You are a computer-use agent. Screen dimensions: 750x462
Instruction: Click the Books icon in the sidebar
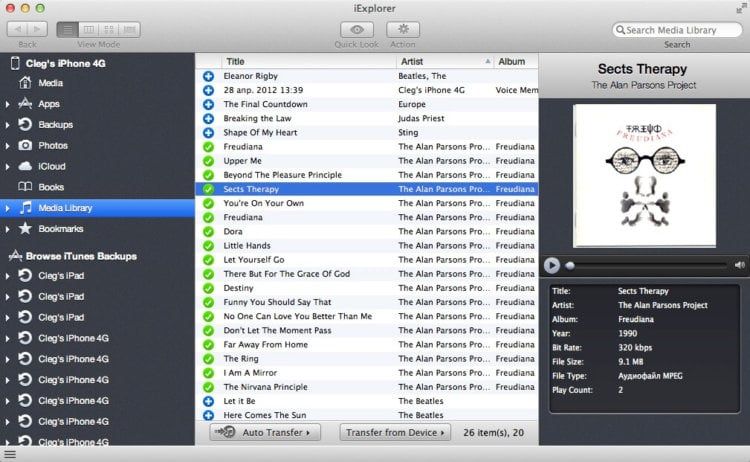(x=25, y=187)
